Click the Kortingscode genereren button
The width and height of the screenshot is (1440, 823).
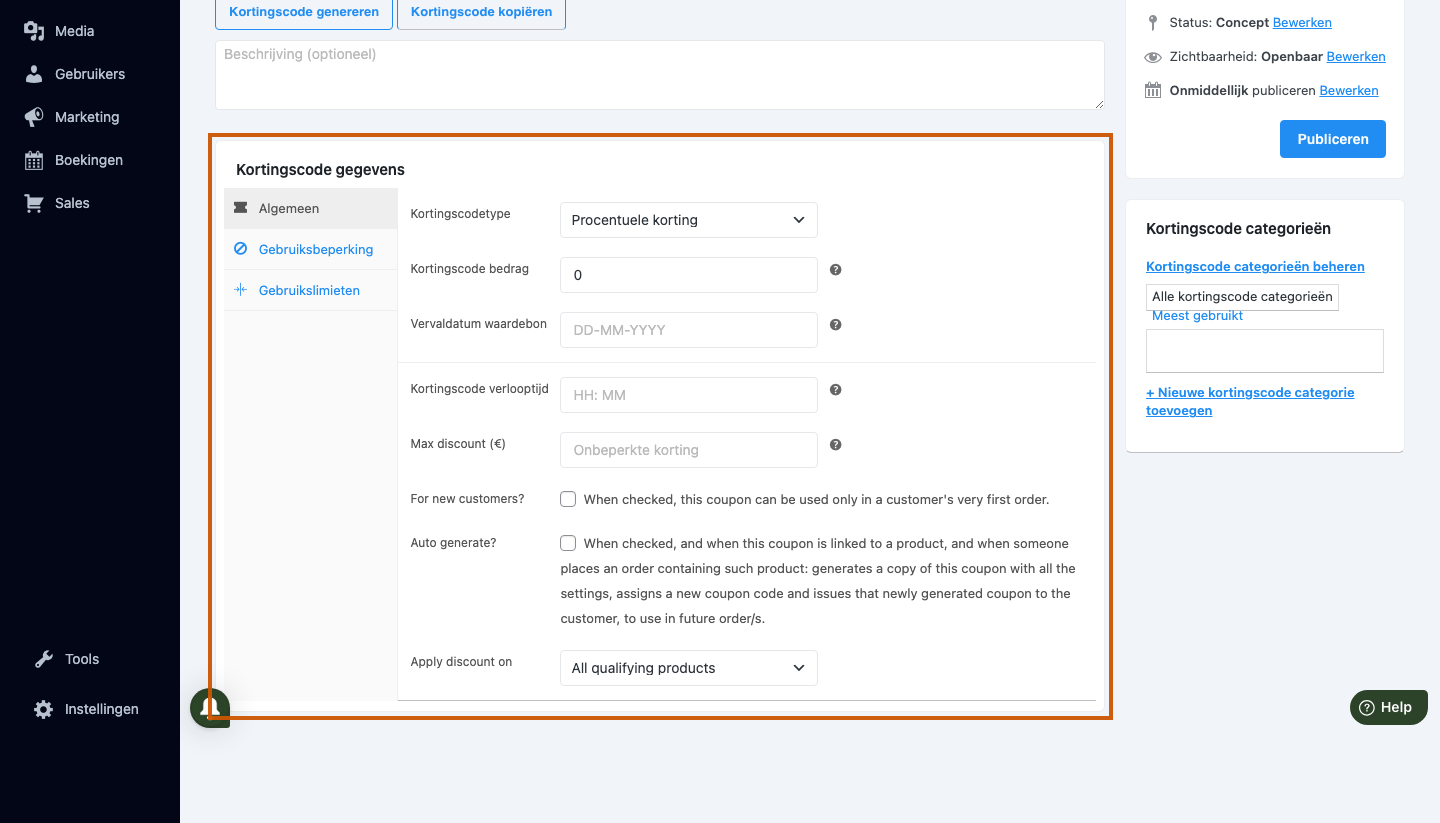(304, 13)
